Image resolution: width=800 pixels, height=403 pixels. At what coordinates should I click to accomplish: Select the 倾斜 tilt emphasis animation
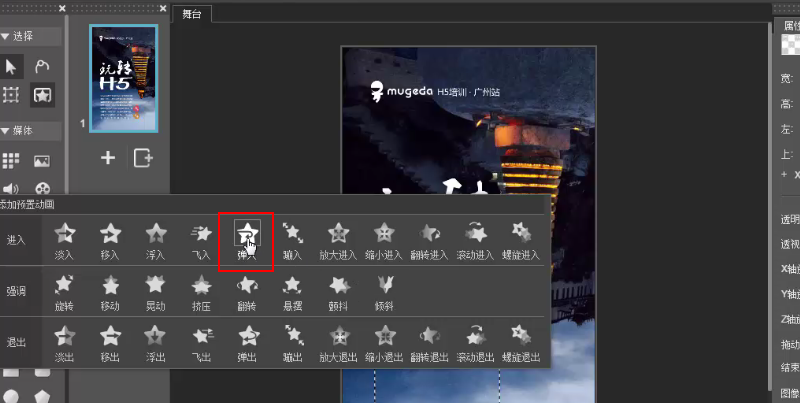tap(384, 292)
